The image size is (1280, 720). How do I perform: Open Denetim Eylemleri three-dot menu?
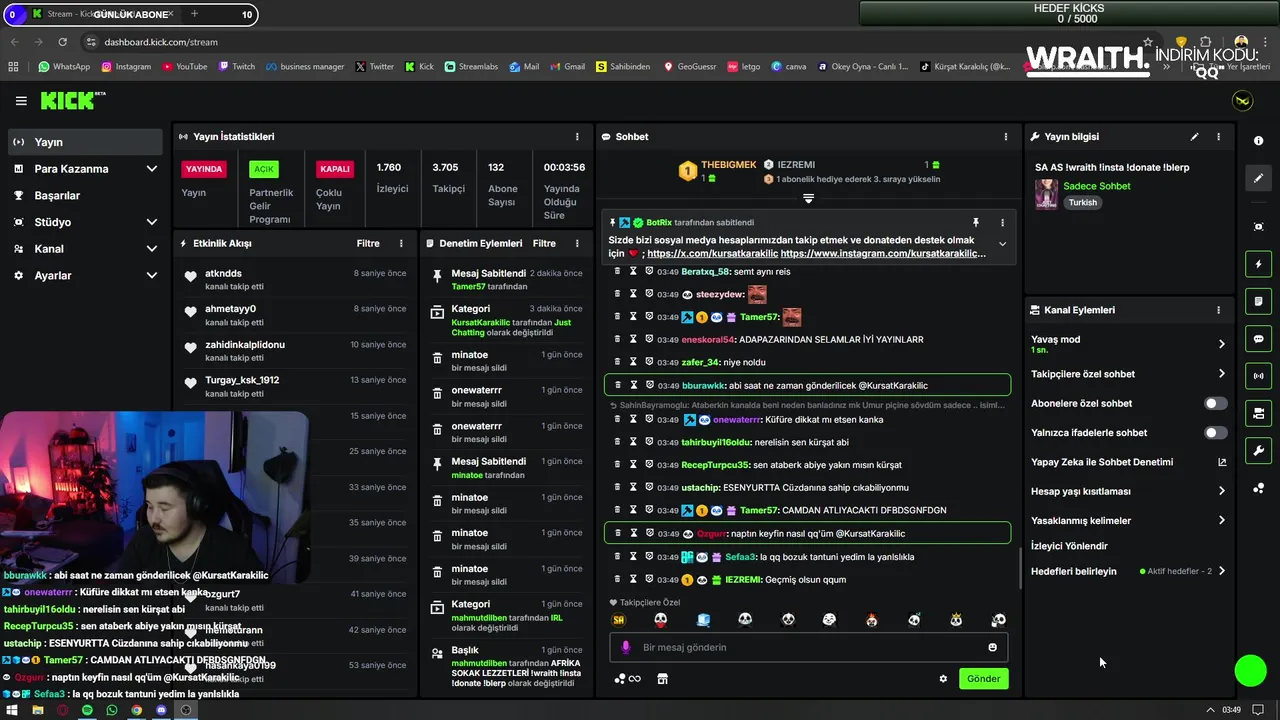[x=577, y=243]
